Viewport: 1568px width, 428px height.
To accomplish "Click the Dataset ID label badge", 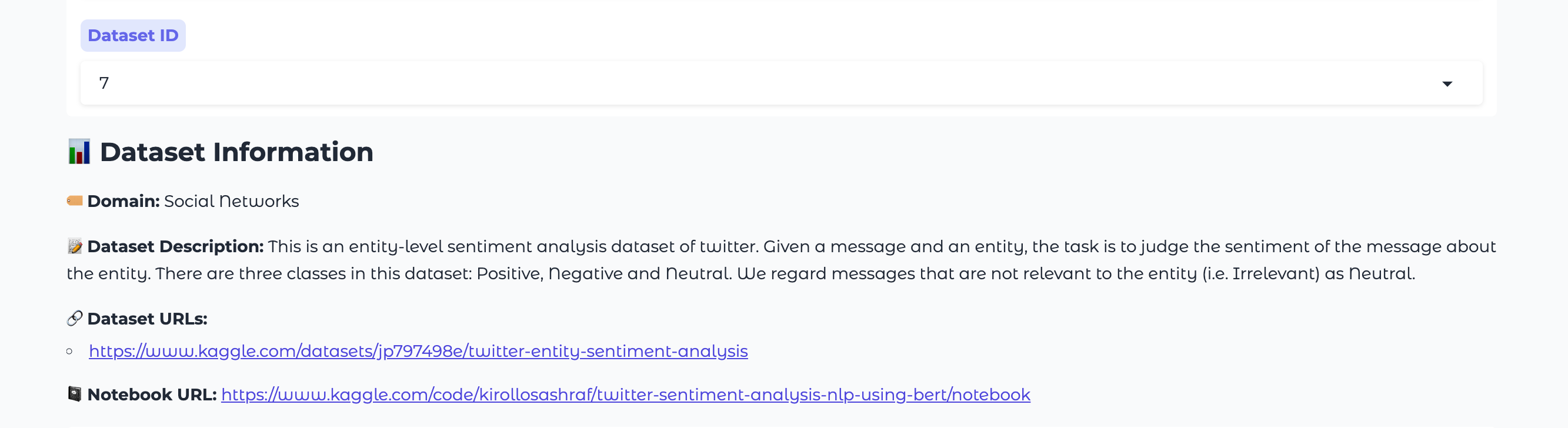I will 133,35.
